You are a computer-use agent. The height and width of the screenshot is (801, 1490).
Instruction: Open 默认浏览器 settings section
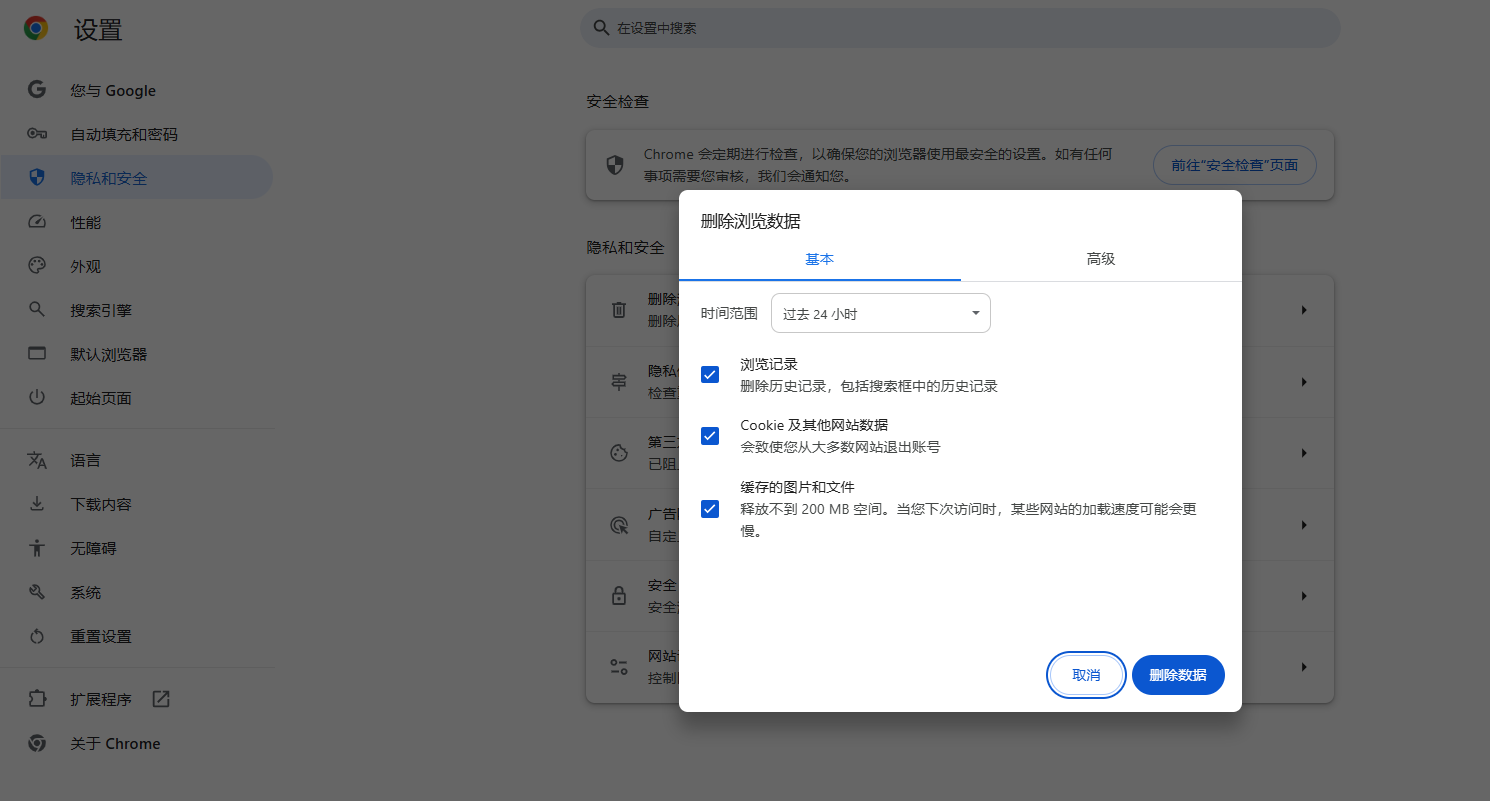136,354
